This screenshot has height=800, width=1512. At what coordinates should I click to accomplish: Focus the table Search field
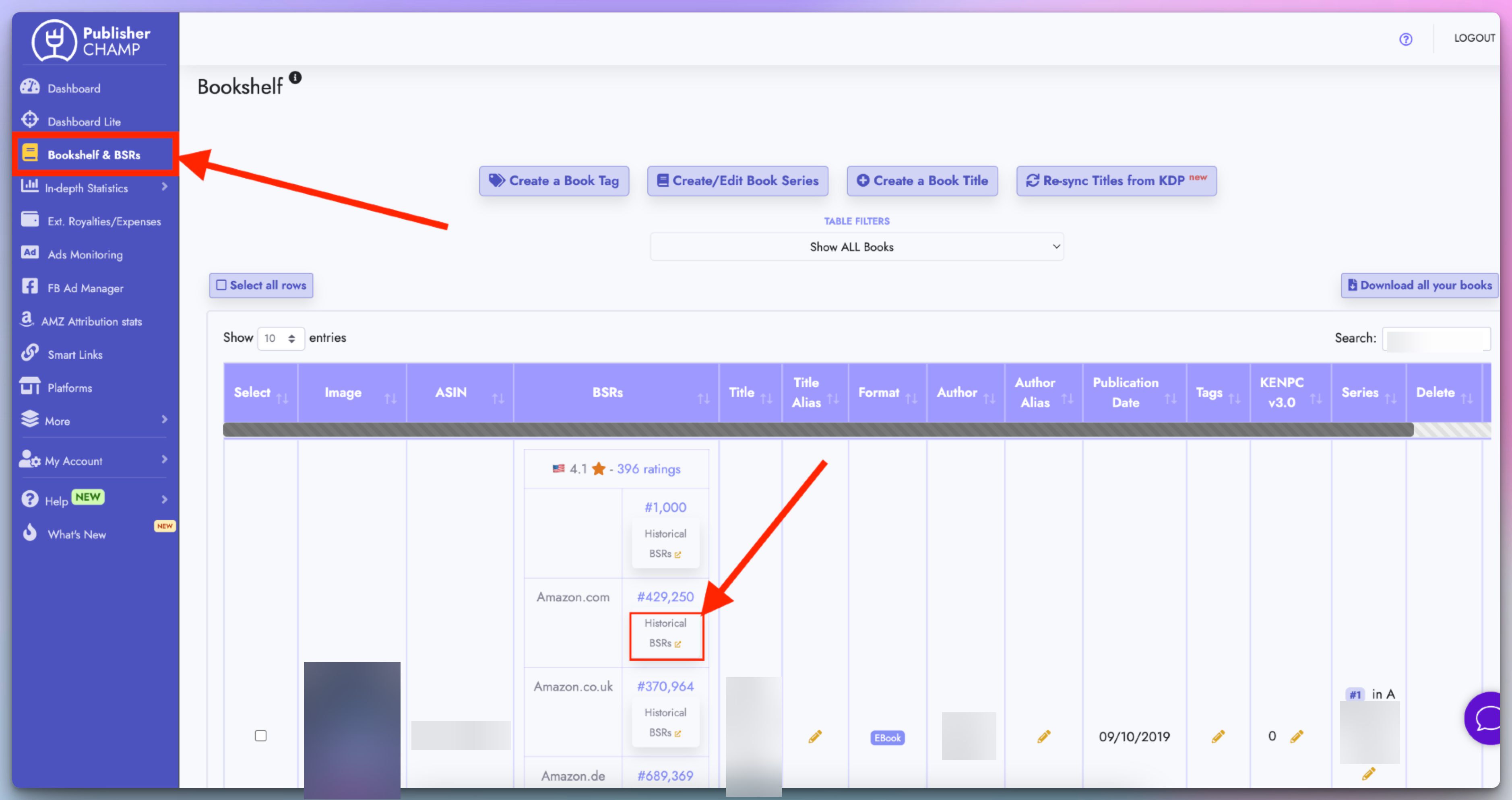coord(1436,339)
